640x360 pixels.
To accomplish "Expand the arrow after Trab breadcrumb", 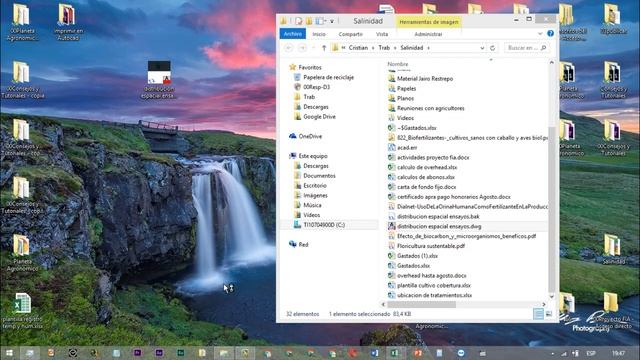I will [395, 48].
